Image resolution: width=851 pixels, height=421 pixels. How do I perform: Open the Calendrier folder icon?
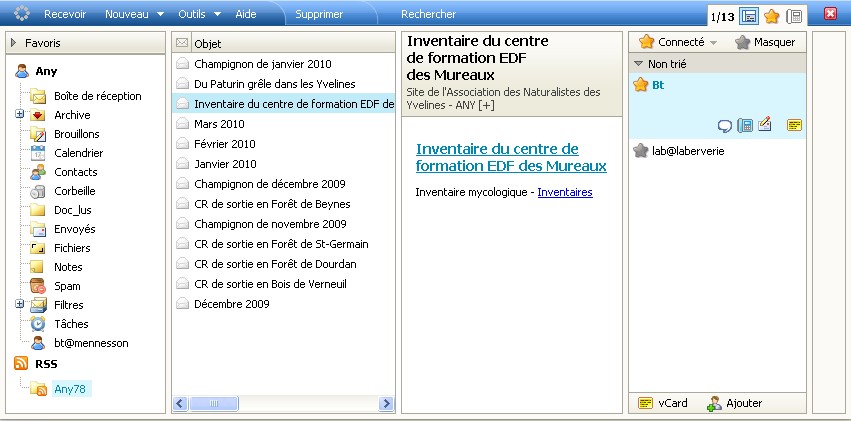(38, 153)
